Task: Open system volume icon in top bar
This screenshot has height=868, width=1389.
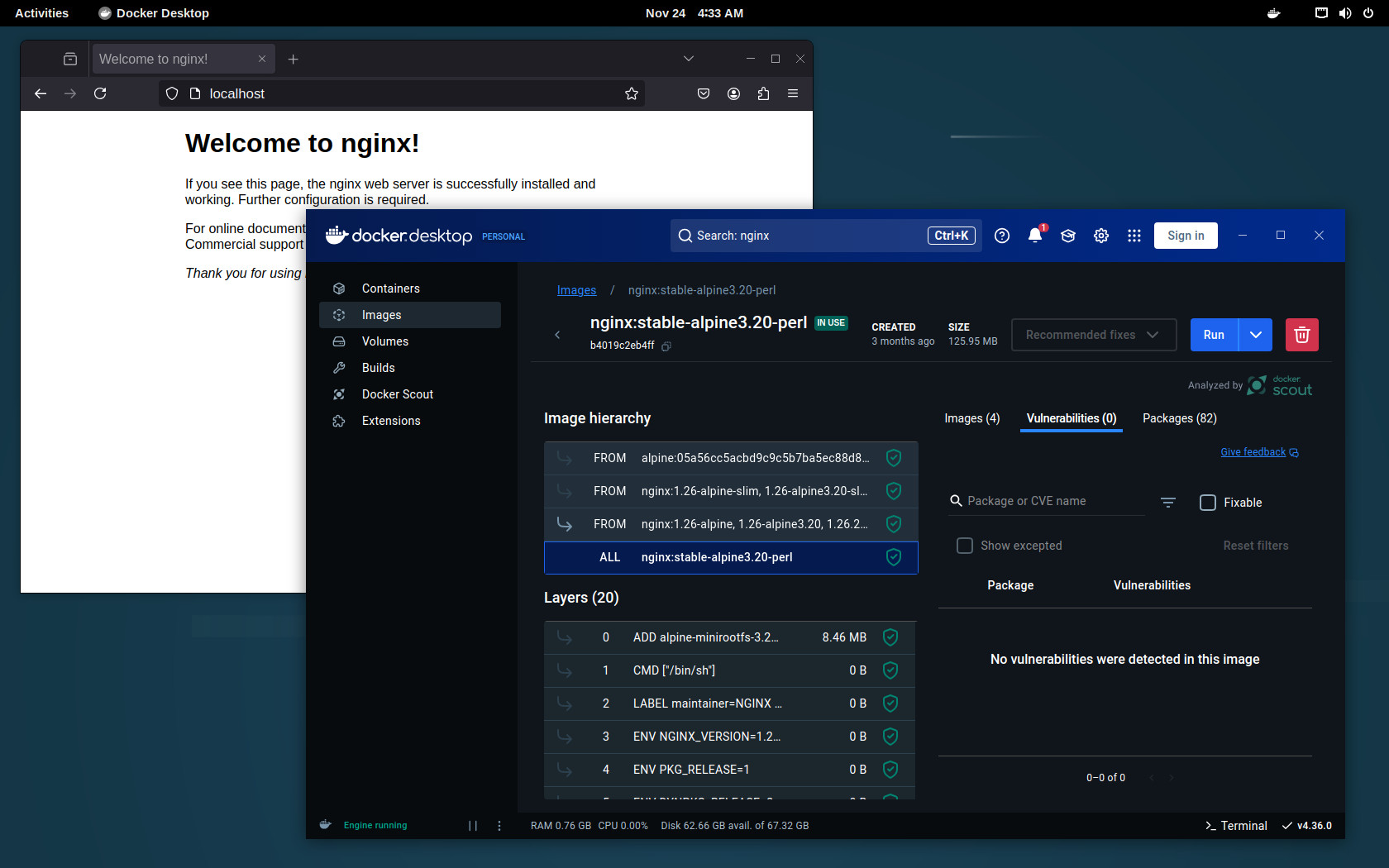Action: coord(1345,13)
